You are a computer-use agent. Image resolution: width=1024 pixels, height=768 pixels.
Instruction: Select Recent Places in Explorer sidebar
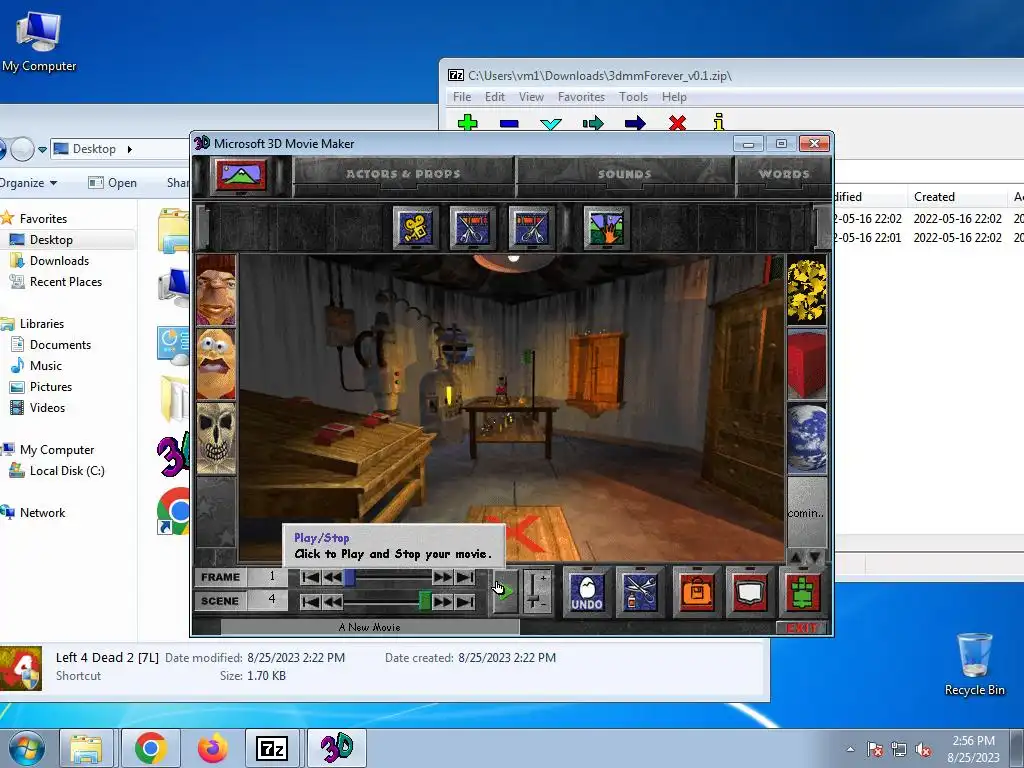(x=65, y=281)
